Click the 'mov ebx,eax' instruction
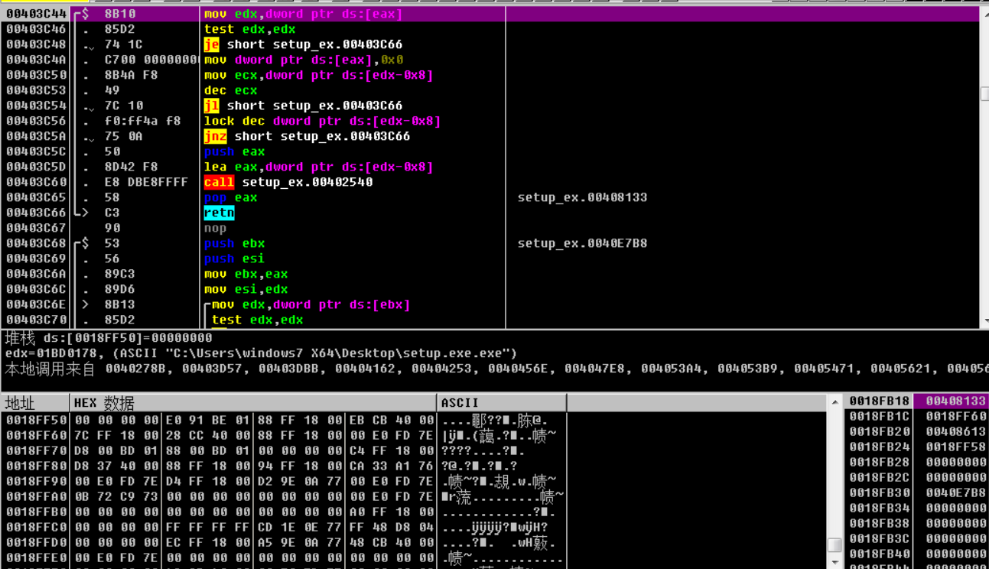 pyautogui.click(x=246, y=274)
